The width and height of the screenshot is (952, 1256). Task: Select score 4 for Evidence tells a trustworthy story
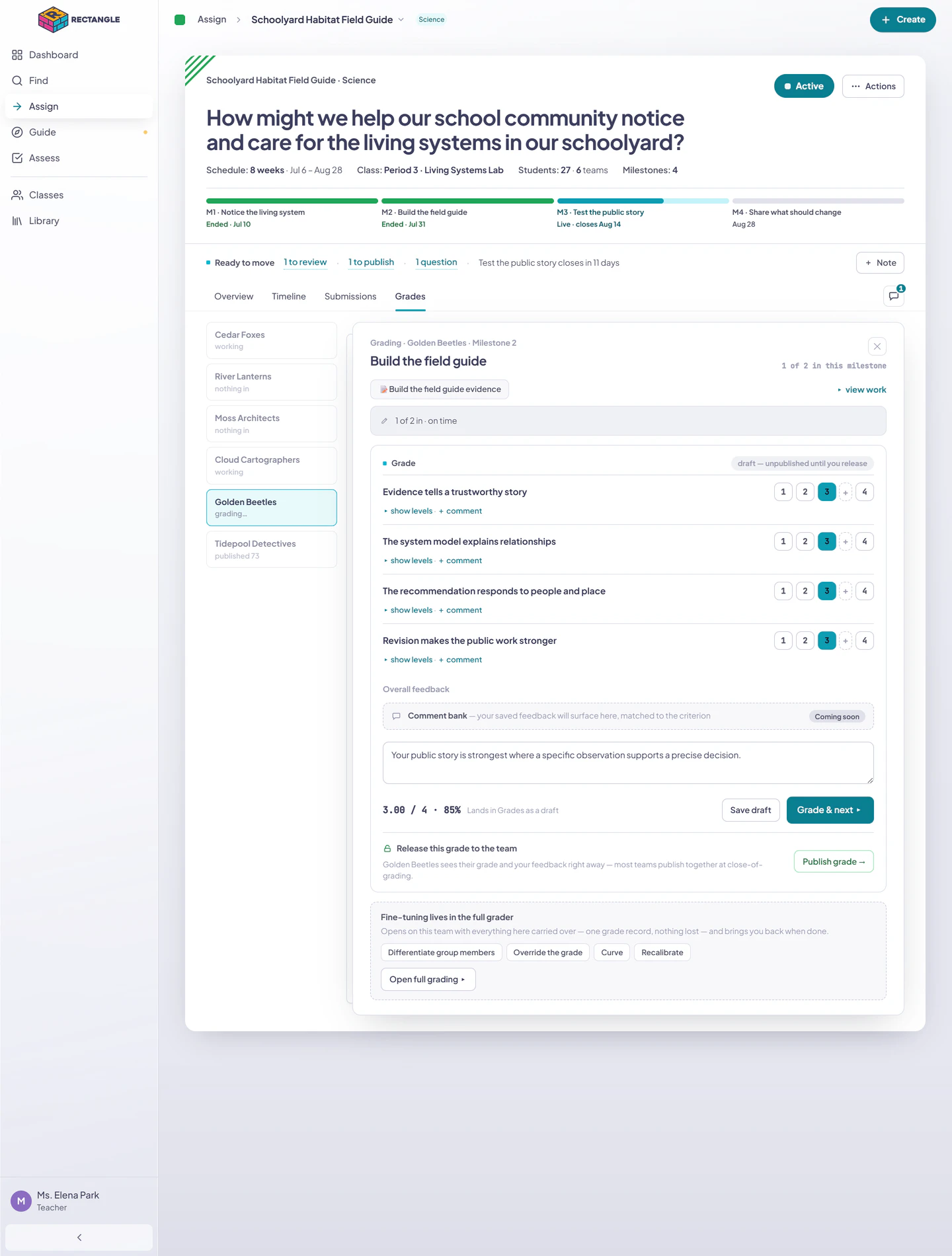(865, 492)
